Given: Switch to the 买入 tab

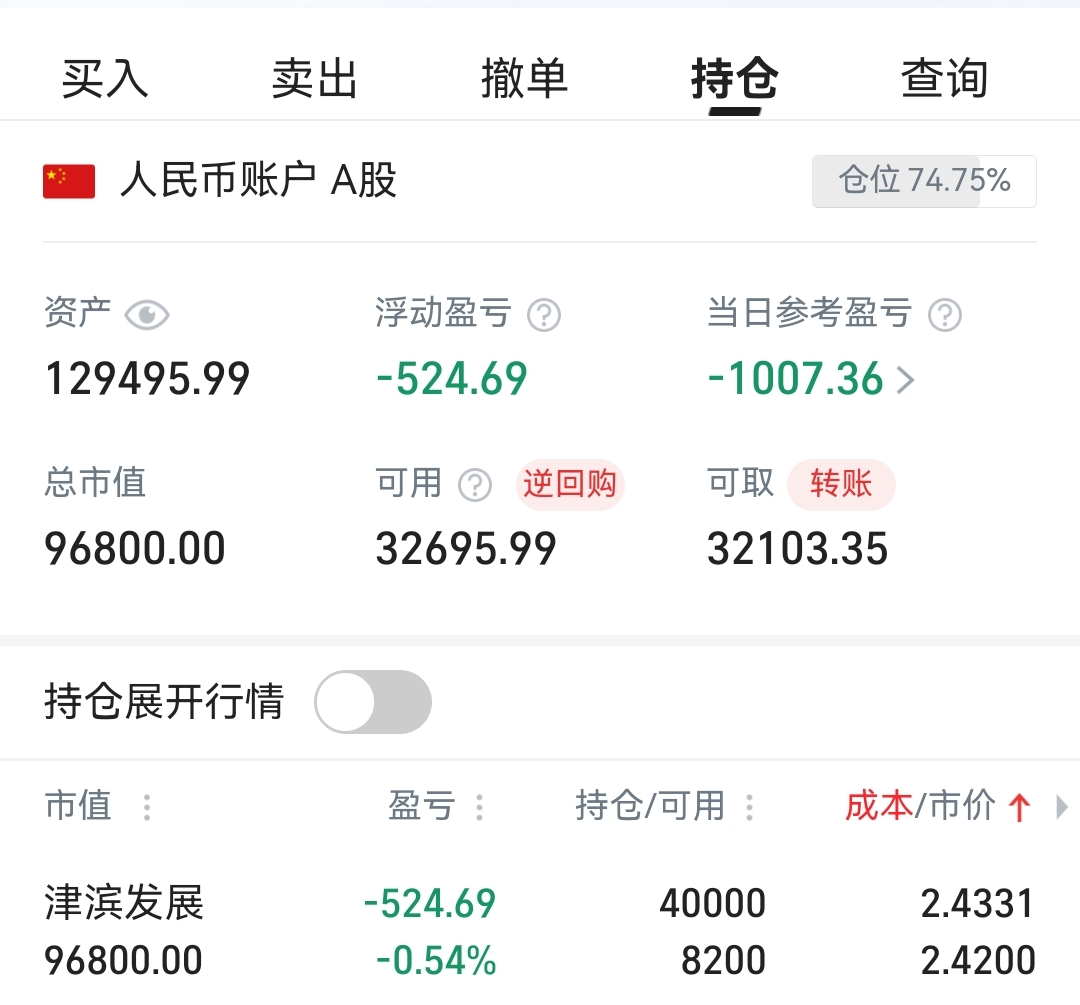Looking at the screenshot, I should 105,79.
